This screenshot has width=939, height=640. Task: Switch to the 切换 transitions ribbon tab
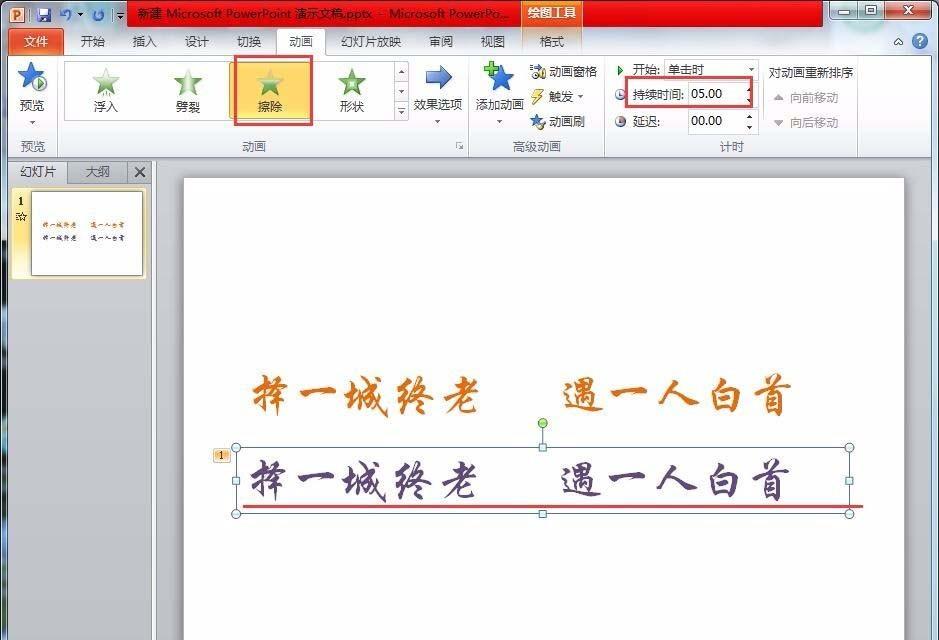[249, 42]
